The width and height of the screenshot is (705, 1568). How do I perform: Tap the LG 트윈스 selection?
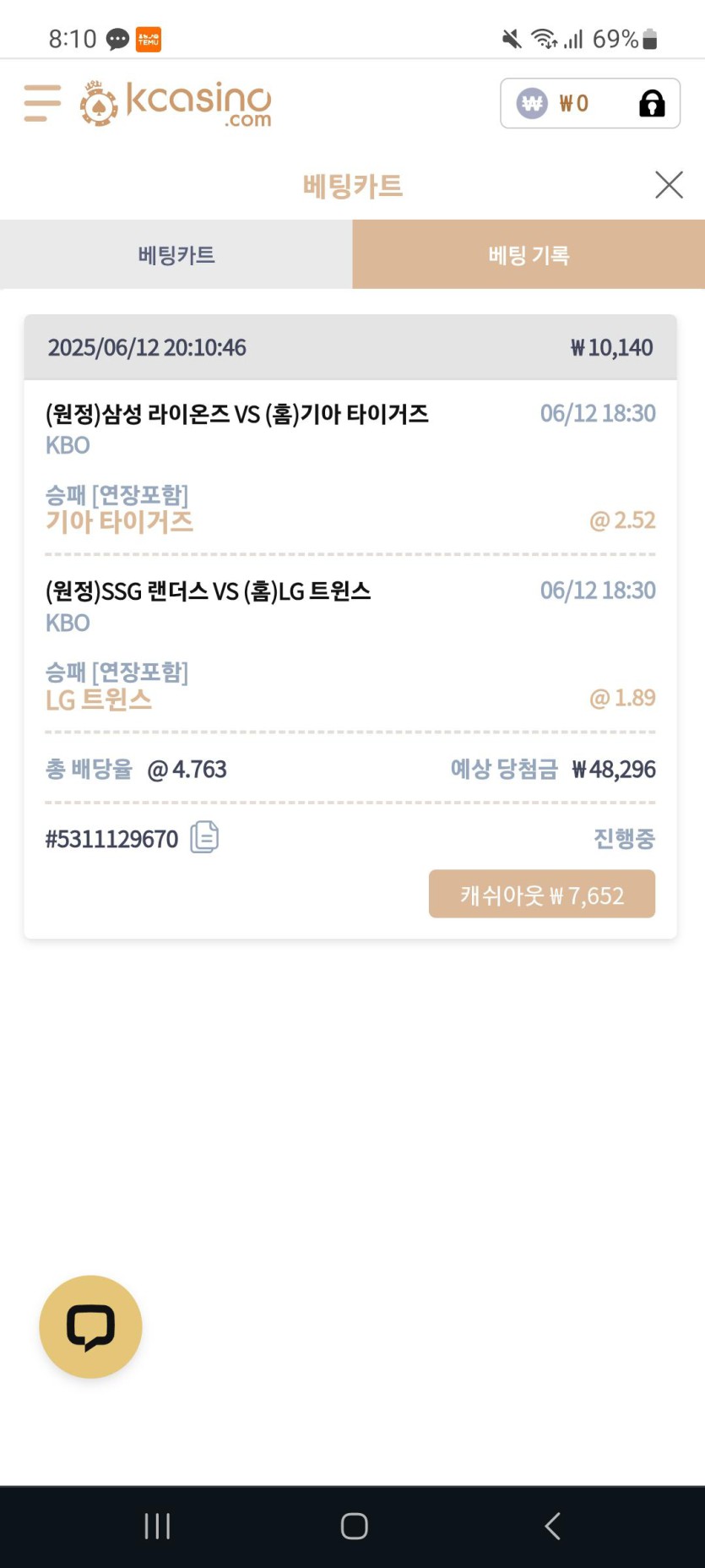point(99,700)
